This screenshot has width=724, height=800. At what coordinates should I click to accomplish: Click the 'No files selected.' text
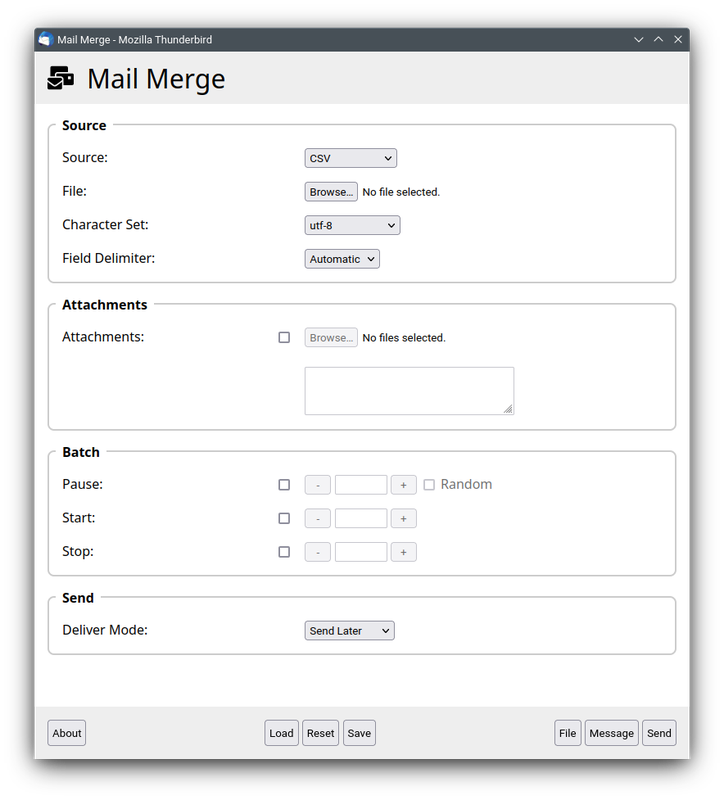[x=404, y=338]
